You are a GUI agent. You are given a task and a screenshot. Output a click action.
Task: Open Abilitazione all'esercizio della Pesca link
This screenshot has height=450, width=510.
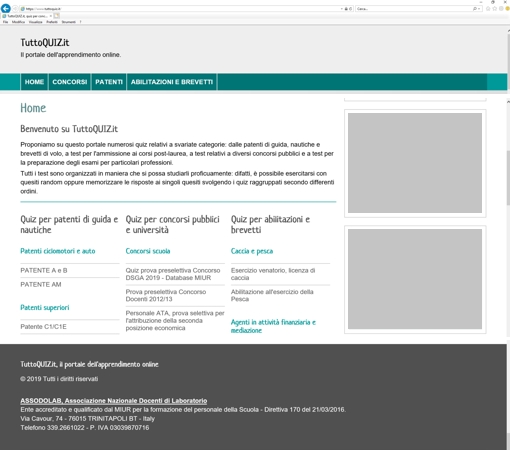(x=272, y=295)
